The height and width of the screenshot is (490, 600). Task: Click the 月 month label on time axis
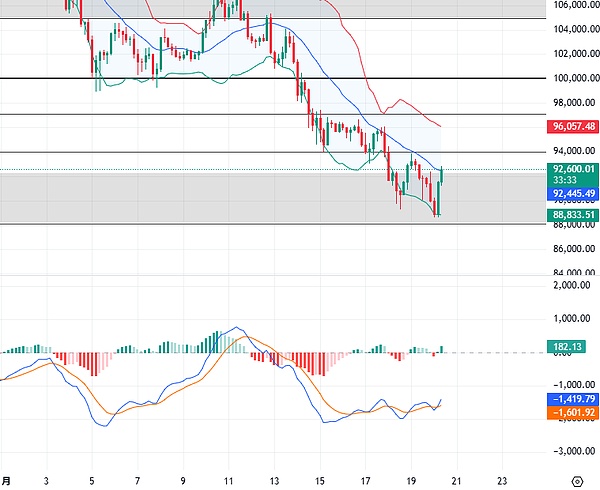point(5,478)
